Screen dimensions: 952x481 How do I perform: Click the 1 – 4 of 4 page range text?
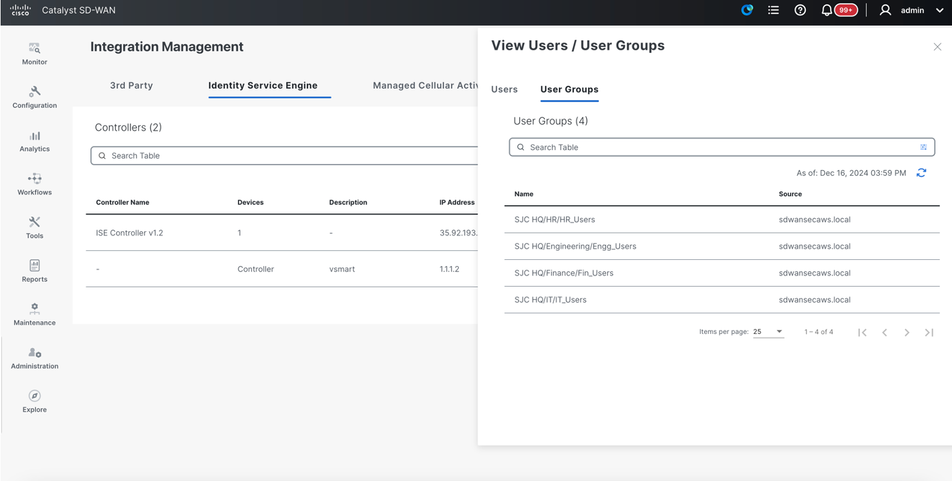coord(818,332)
